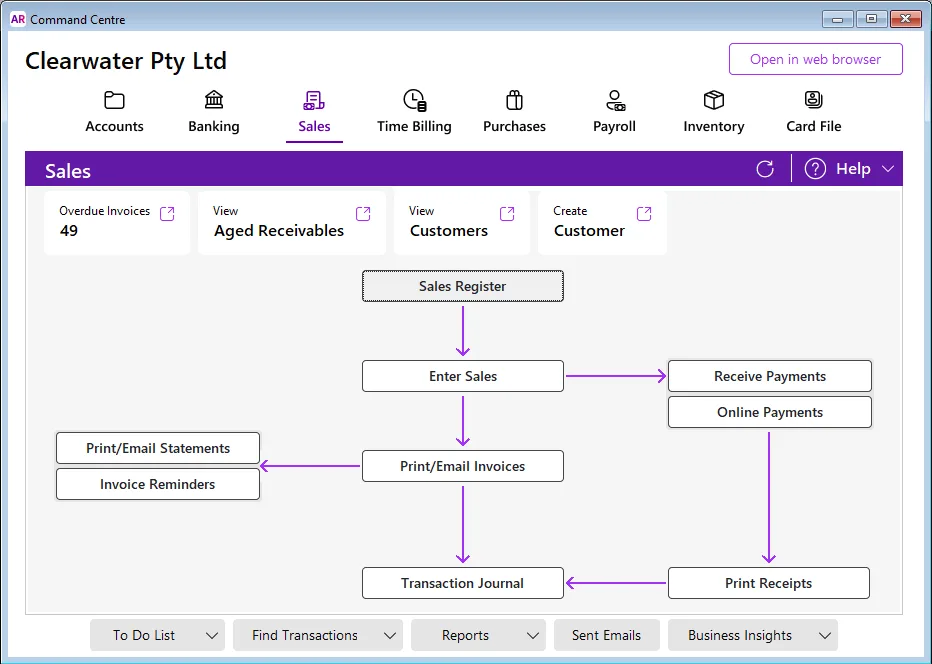
Task: Open Online Payments
Action: click(x=770, y=412)
